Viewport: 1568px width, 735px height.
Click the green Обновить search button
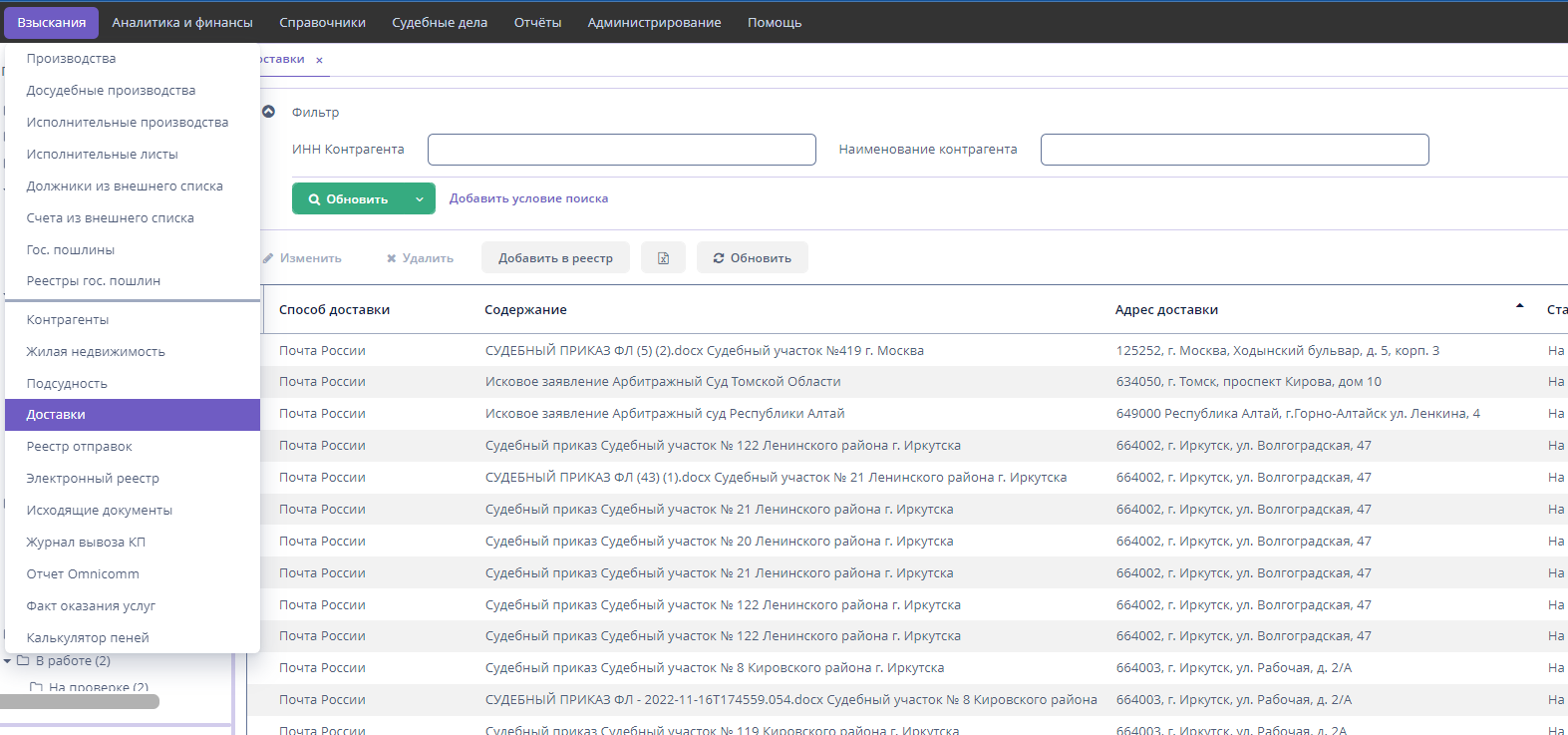pos(349,199)
